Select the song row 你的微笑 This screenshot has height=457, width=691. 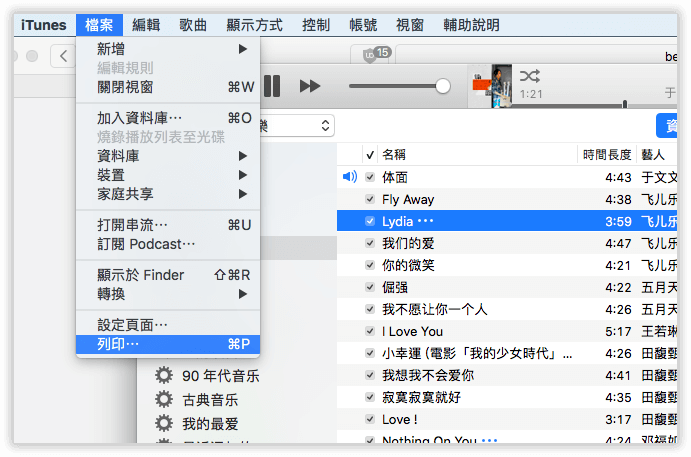click(x=507, y=265)
